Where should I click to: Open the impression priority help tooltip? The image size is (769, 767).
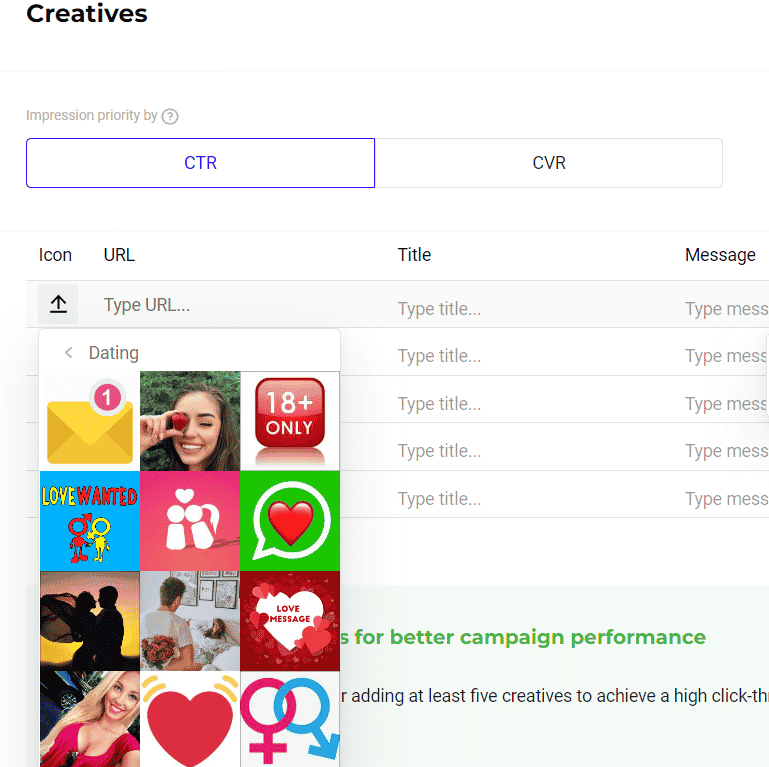pyautogui.click(x=170, y=116)
